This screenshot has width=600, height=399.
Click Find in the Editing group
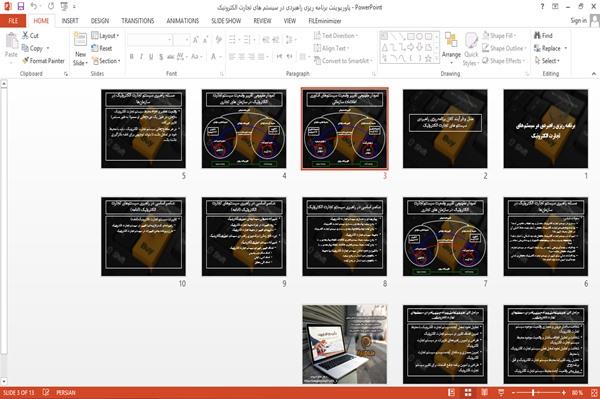543,36
